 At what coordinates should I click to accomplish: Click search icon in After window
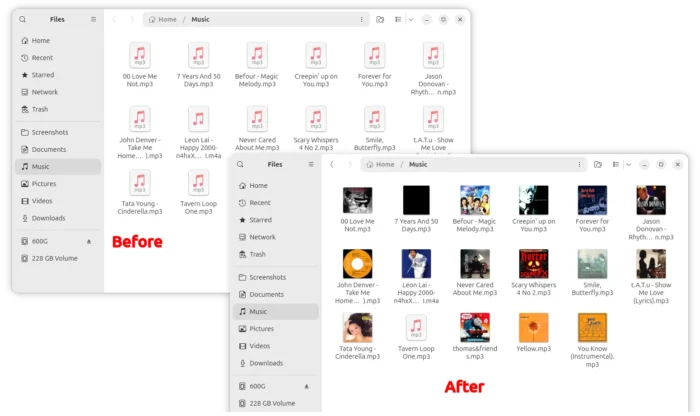(x=240, y=164)
